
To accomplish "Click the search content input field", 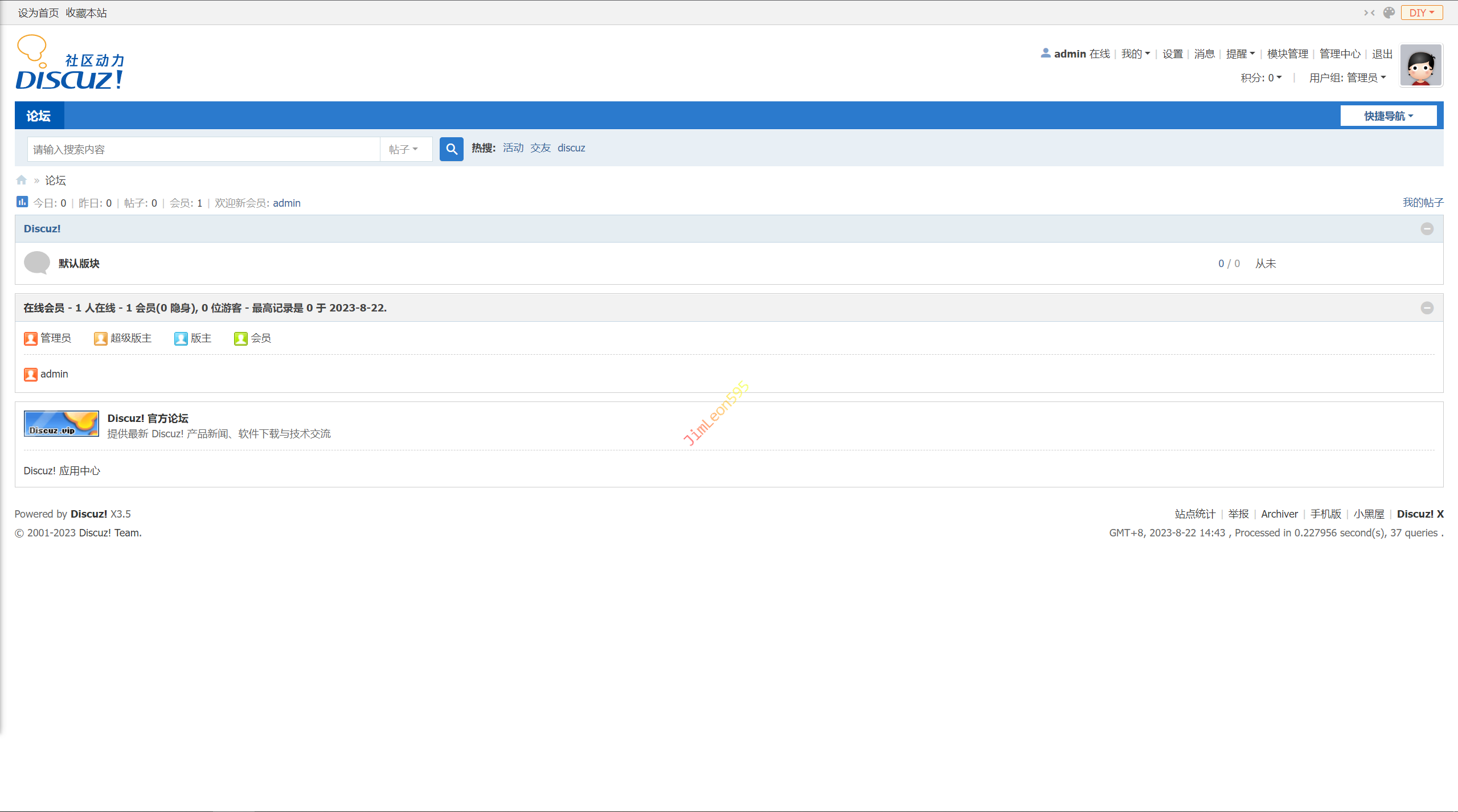I will (203, 149).
